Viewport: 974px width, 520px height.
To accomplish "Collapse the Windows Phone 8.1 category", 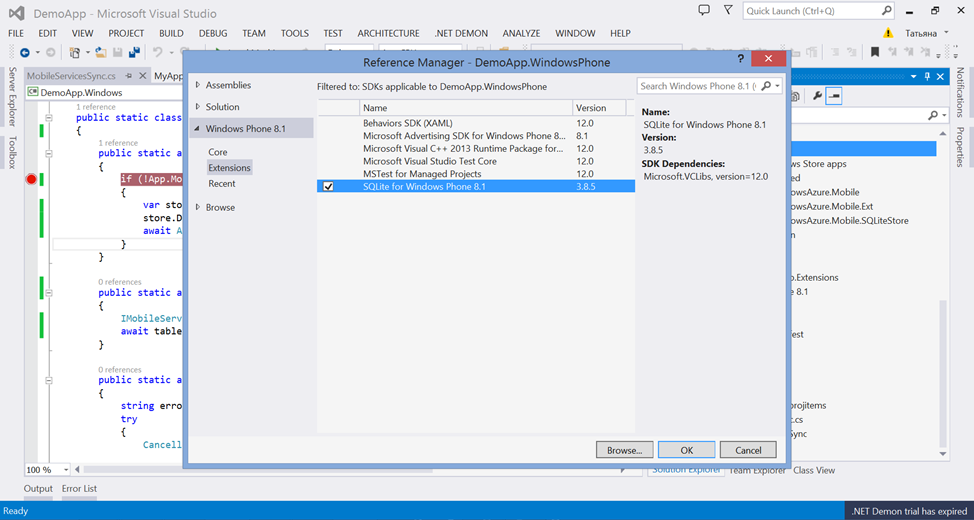I will point(198,129).
